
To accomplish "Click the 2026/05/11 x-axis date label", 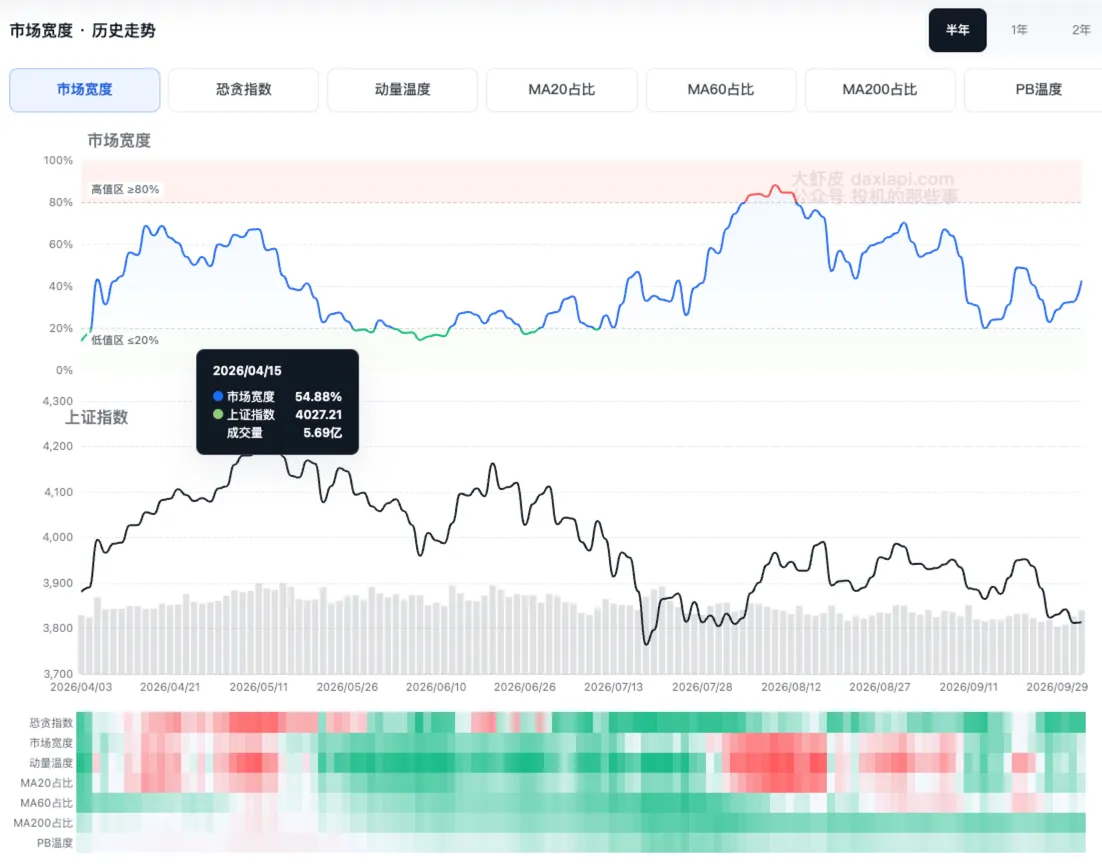I will (x=259, y=687).
